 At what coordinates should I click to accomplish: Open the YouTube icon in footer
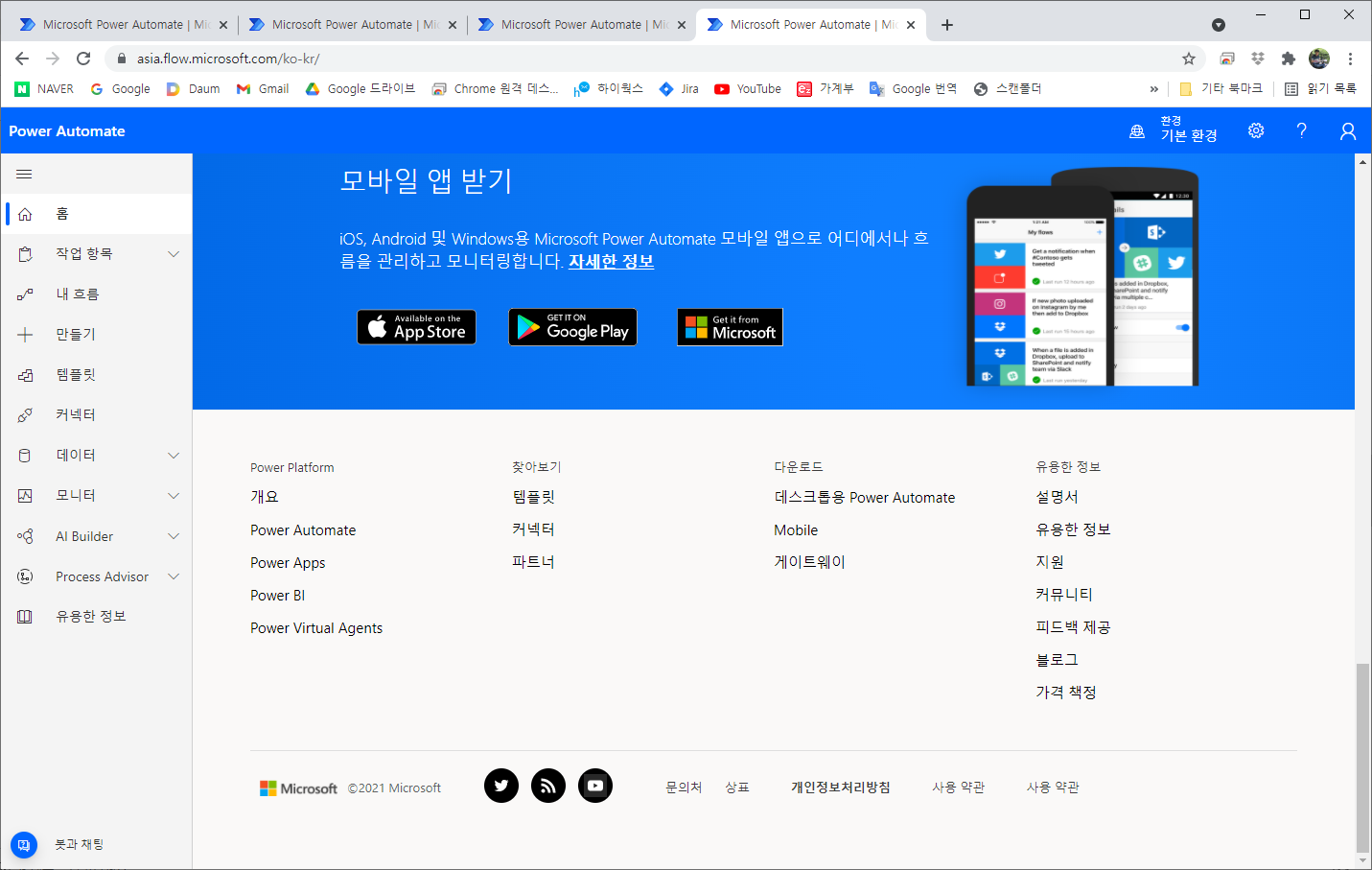click(595, 786)
